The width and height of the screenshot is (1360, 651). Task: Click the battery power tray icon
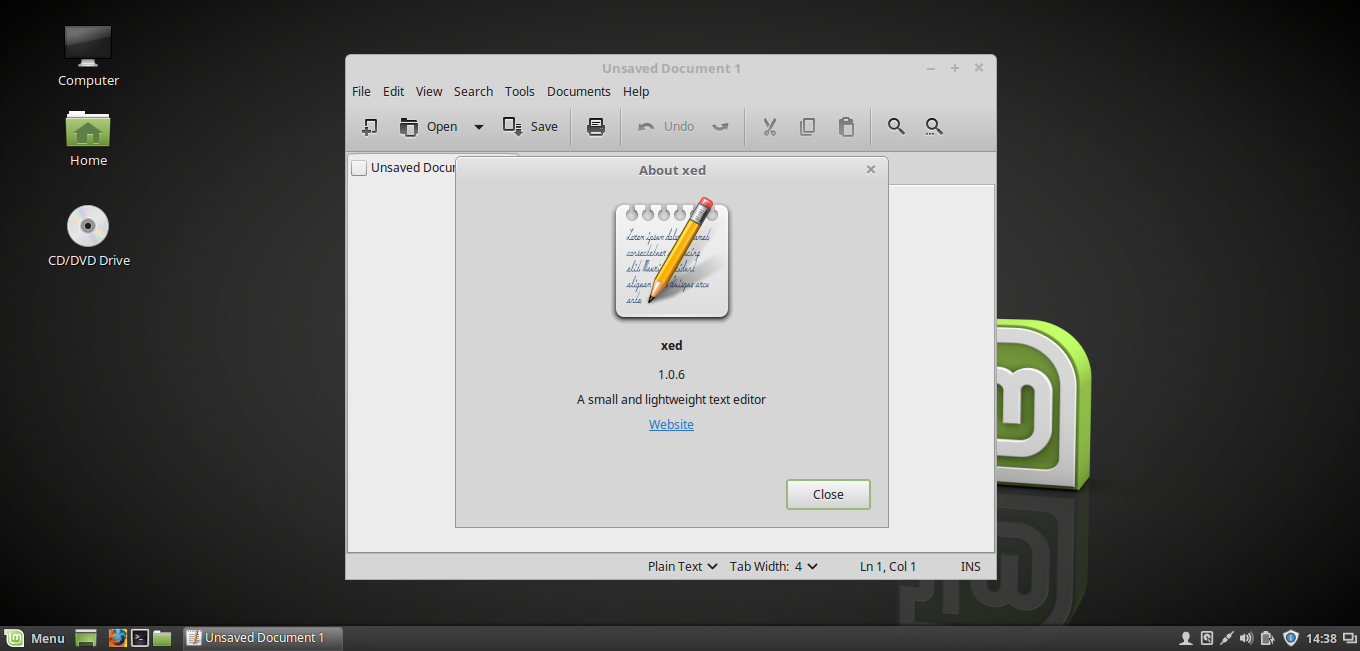point(1268,638)
